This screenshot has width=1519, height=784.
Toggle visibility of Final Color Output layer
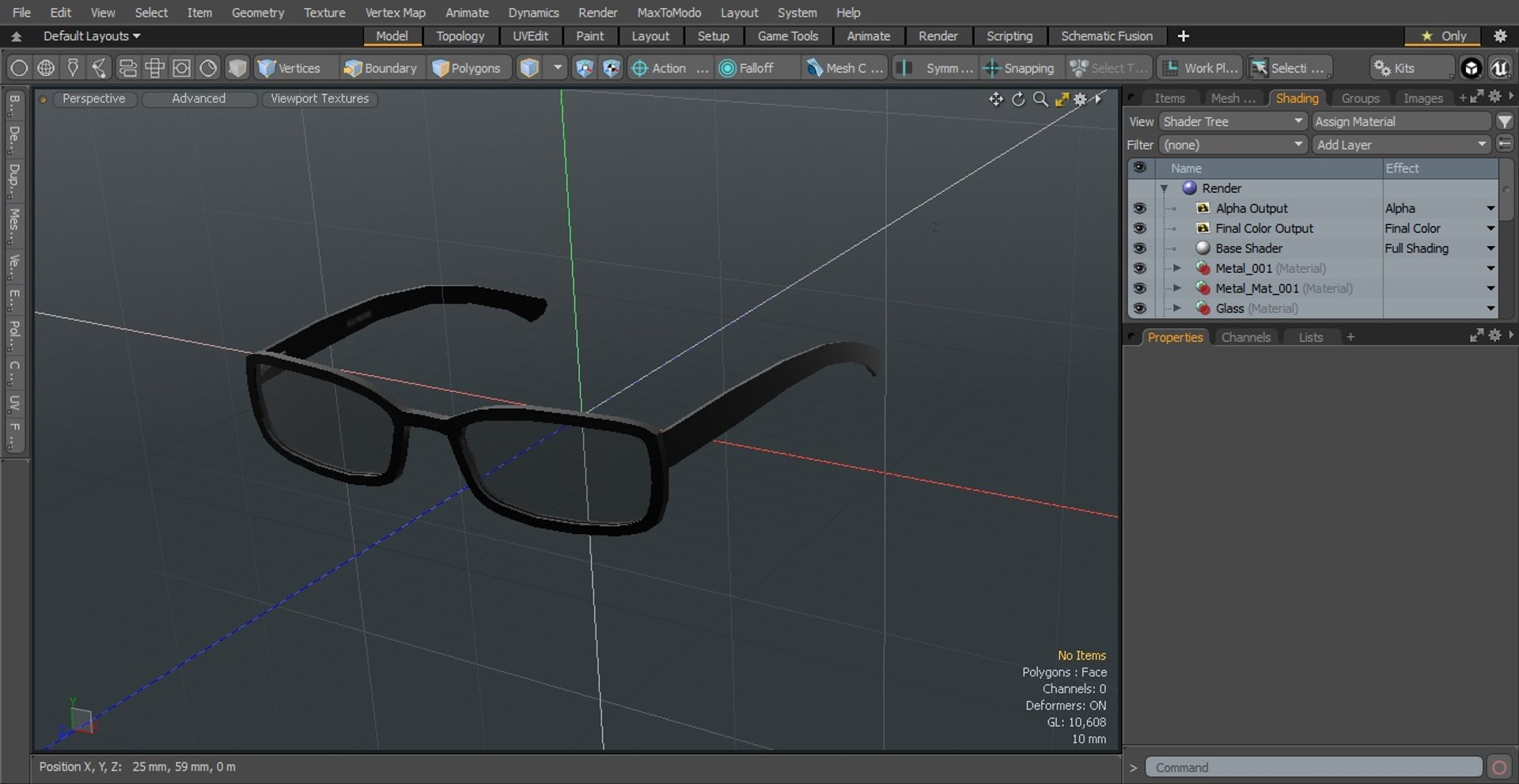[x=1139, y=228]
